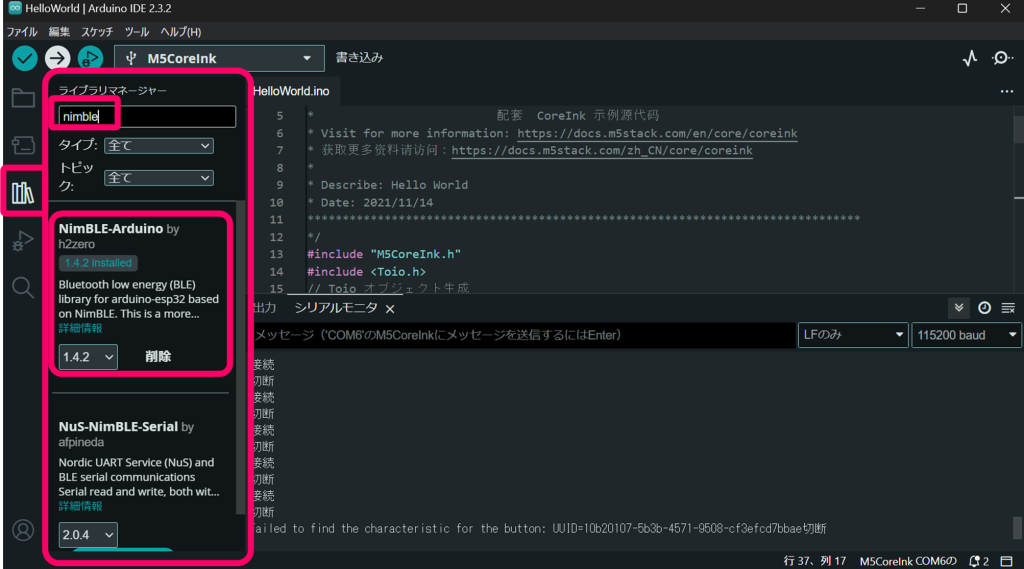Image resolution: width=1024 pixels, height=569 pixels.
Task: Click the library list vertical scrollbar
Action: point(240,358)
